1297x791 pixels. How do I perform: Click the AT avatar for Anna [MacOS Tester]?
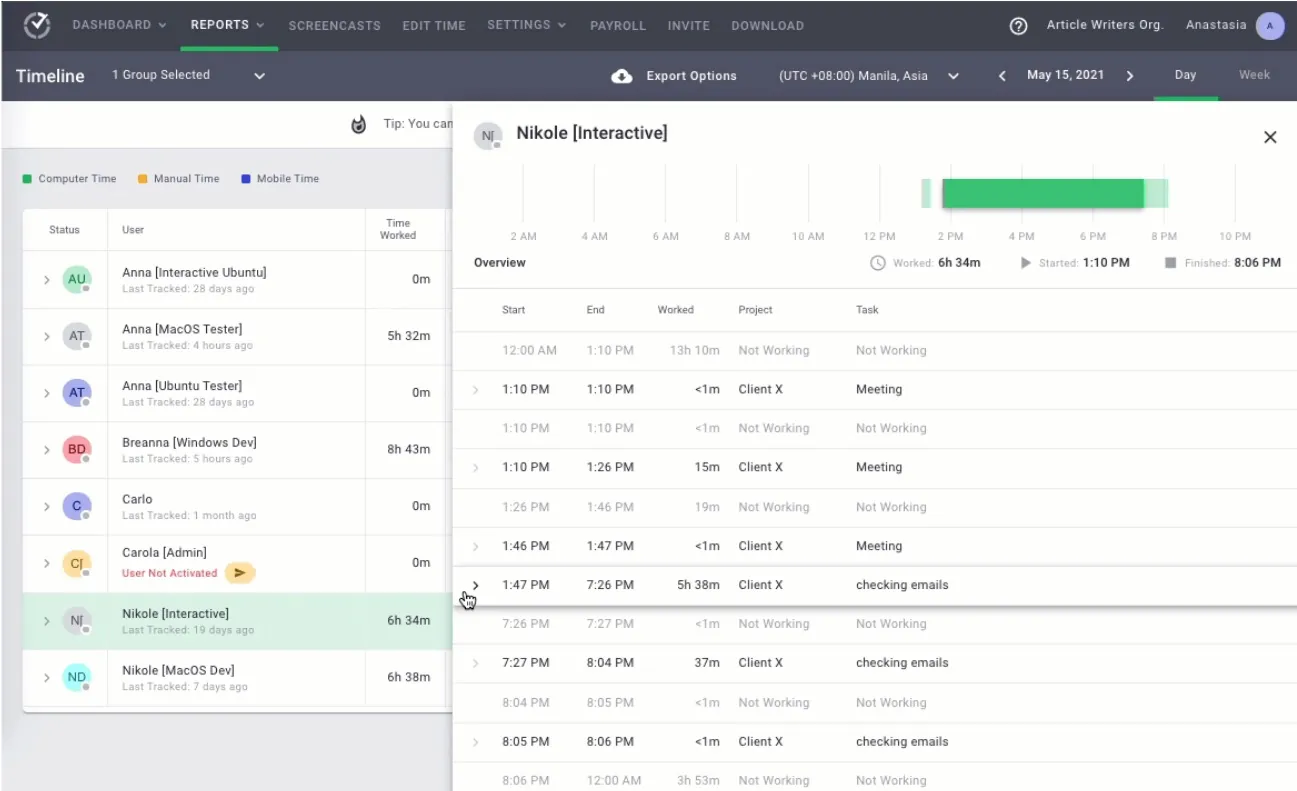pyautogui.click(x=77, y=336)
